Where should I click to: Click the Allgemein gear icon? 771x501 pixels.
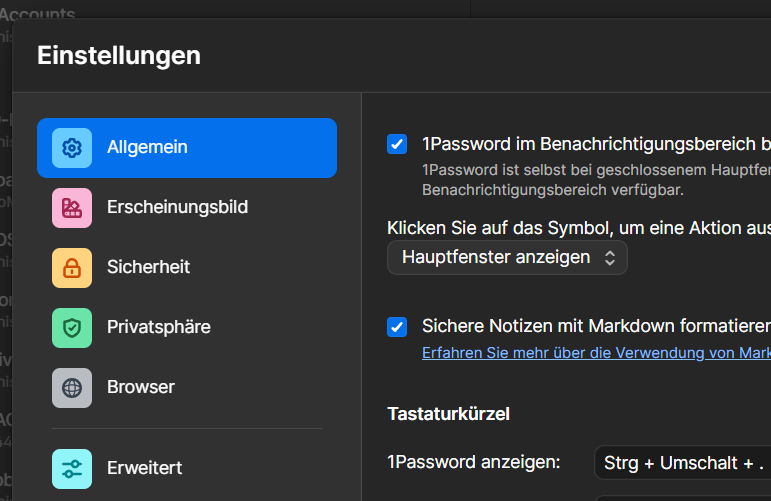tap(72, 148)
